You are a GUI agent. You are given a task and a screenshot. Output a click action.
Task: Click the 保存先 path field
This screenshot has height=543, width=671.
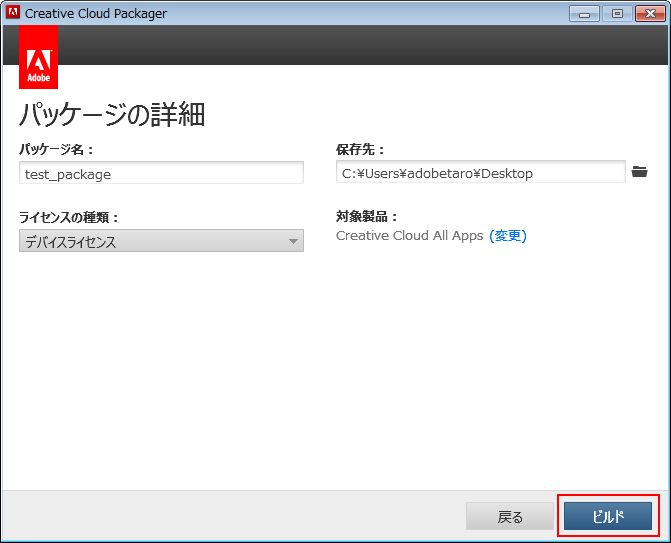coord(481,172)
